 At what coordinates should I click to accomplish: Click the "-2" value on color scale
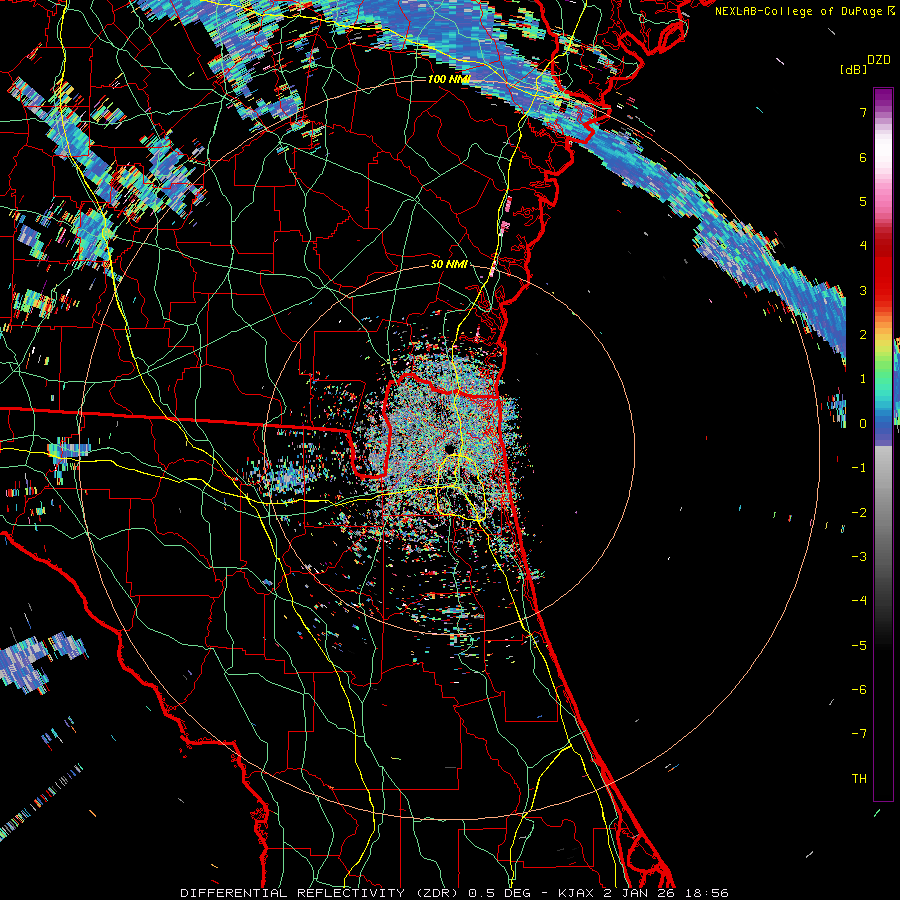859,512
